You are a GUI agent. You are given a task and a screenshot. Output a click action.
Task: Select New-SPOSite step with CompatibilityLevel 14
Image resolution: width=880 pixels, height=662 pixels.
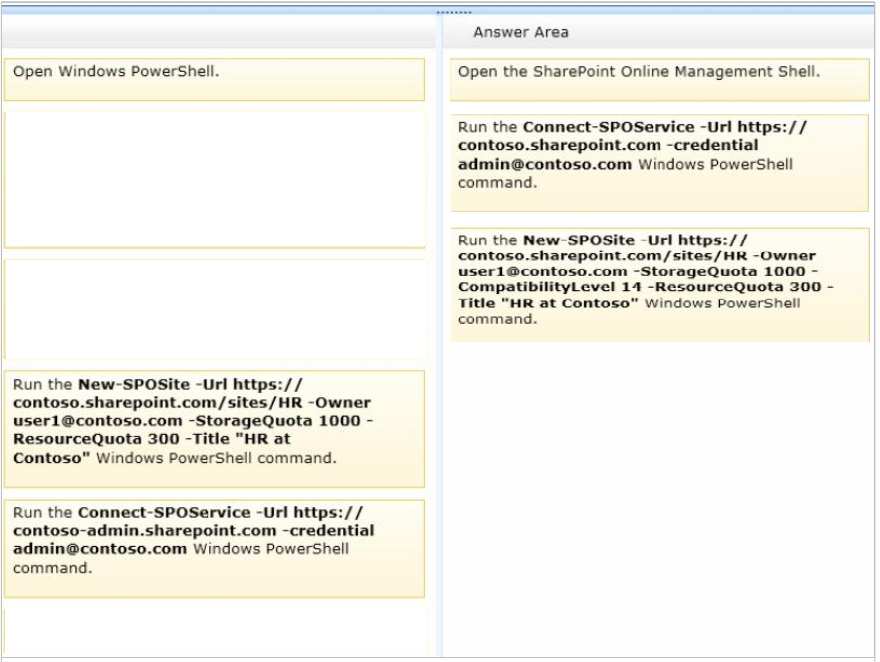click(659, 284)
